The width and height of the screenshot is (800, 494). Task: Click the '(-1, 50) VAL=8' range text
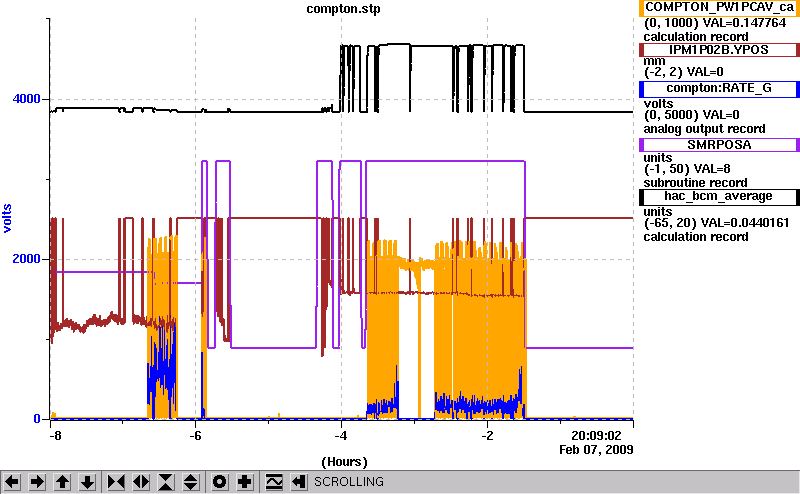coord(687,169)
